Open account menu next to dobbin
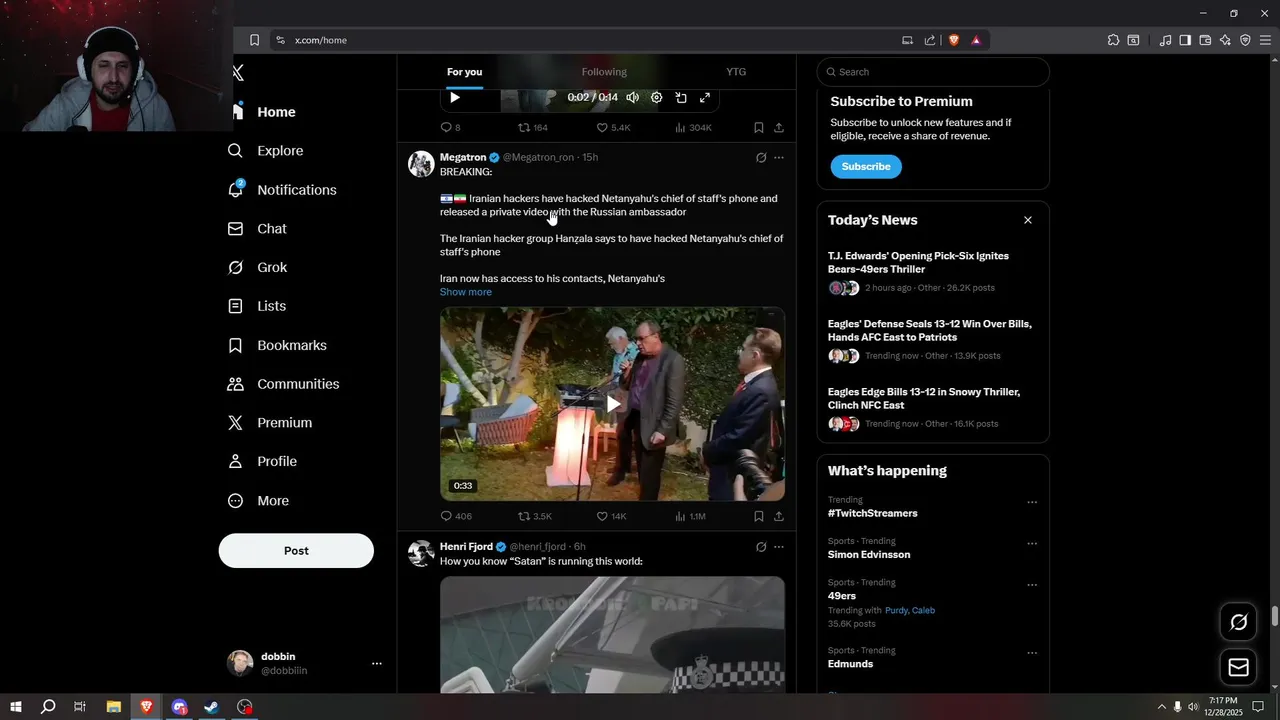This screenshot has height=720, width=1280. click(377, 663)
